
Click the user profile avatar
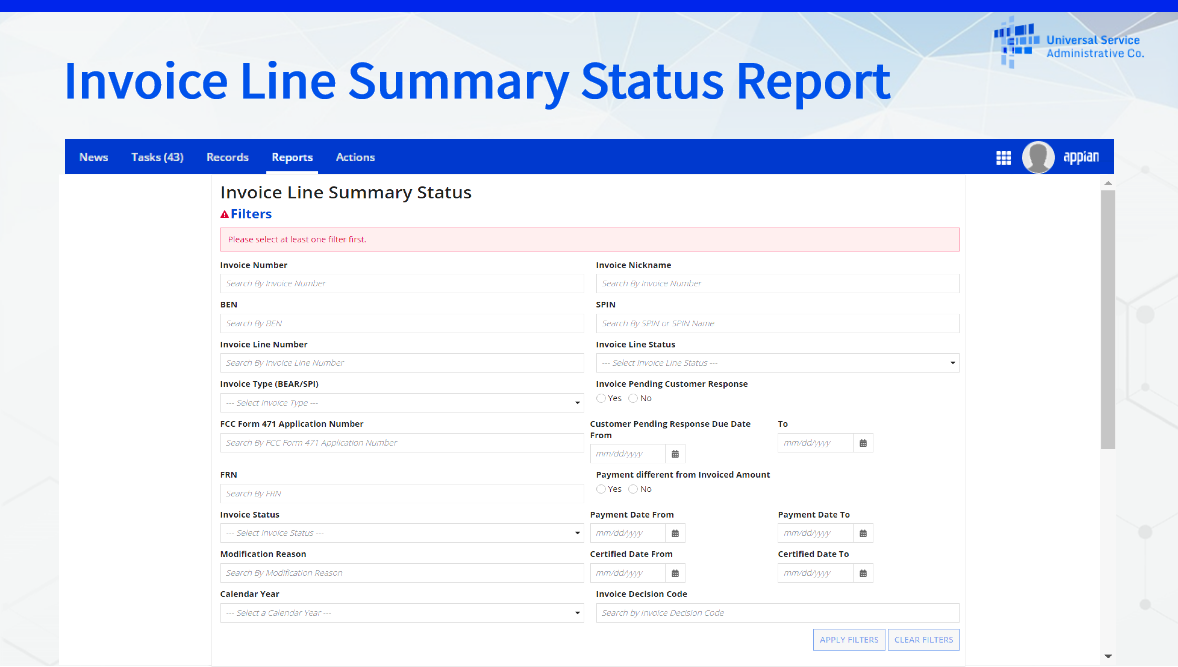1038,157
